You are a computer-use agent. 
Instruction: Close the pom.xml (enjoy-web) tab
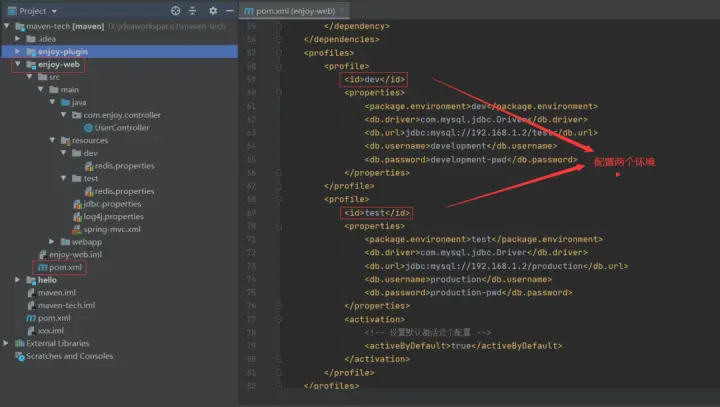(342, 11)
